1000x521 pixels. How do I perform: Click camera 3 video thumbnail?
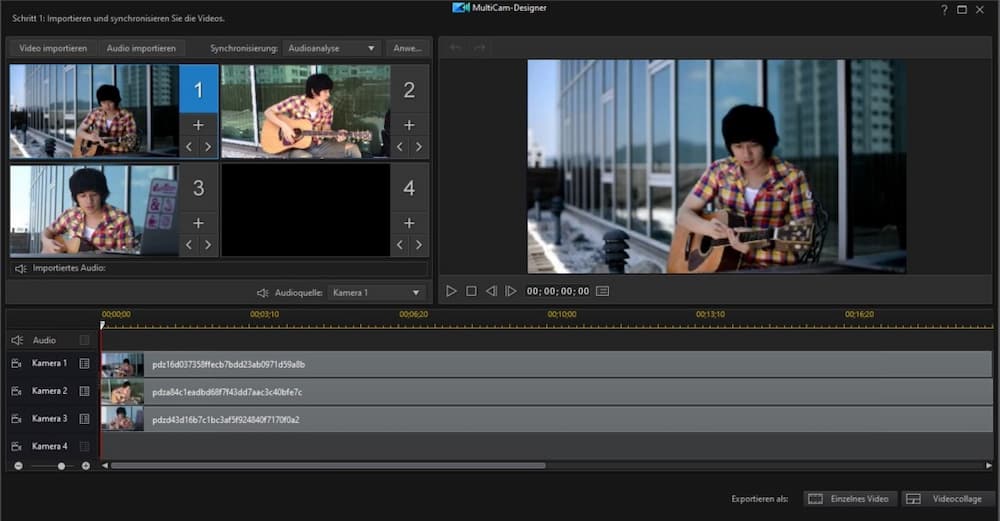point(94,210)
